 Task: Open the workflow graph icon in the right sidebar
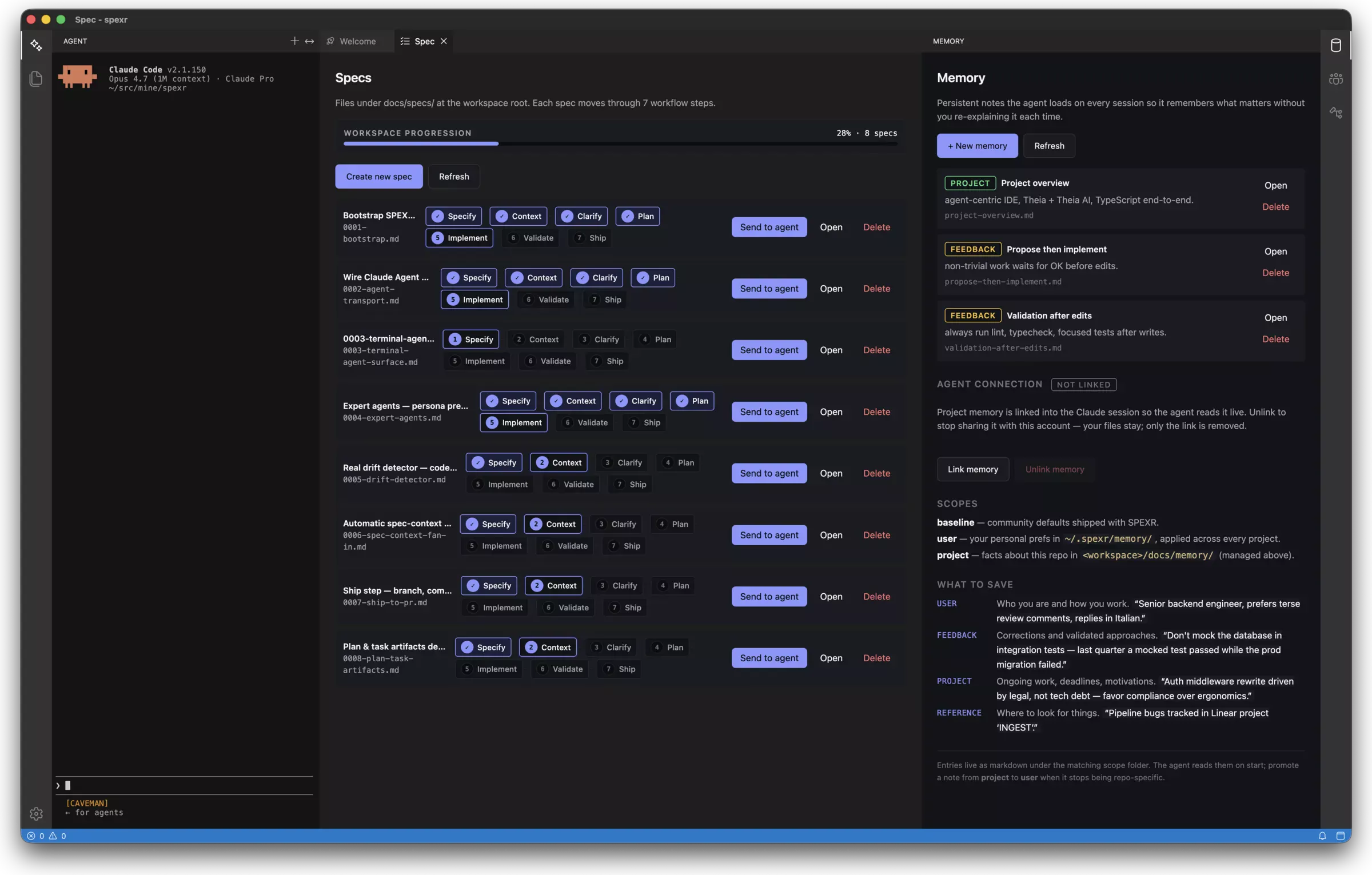(x=1336, y=113)
